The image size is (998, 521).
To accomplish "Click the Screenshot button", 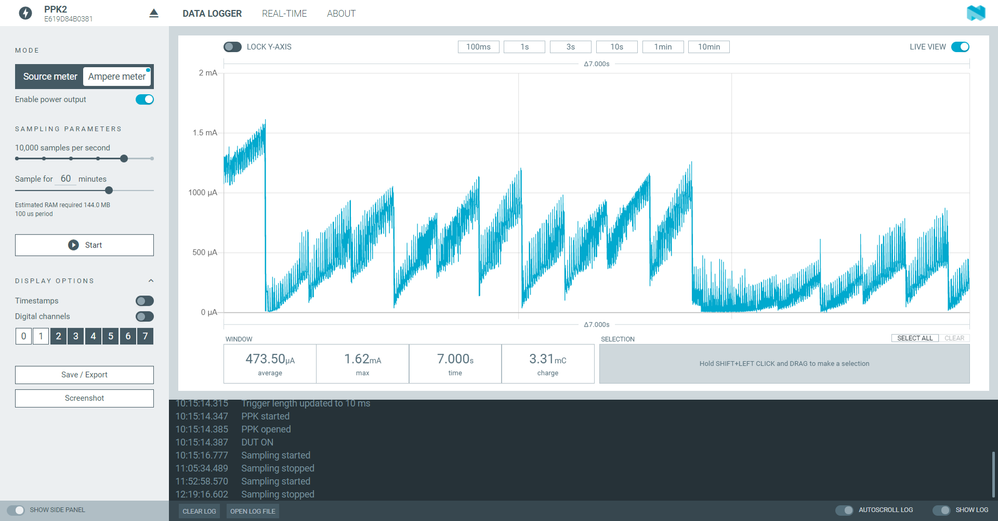I will [x=84, y=398].
